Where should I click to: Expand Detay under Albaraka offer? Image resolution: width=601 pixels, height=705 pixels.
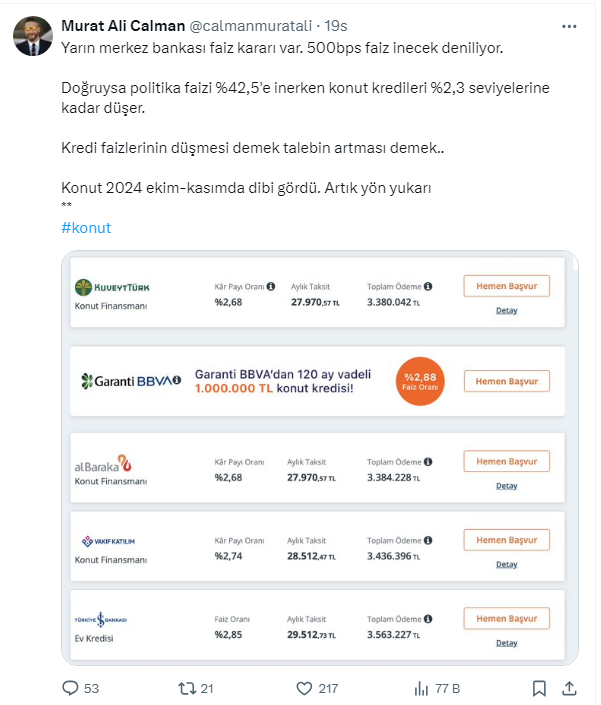[x=507, y=486]
